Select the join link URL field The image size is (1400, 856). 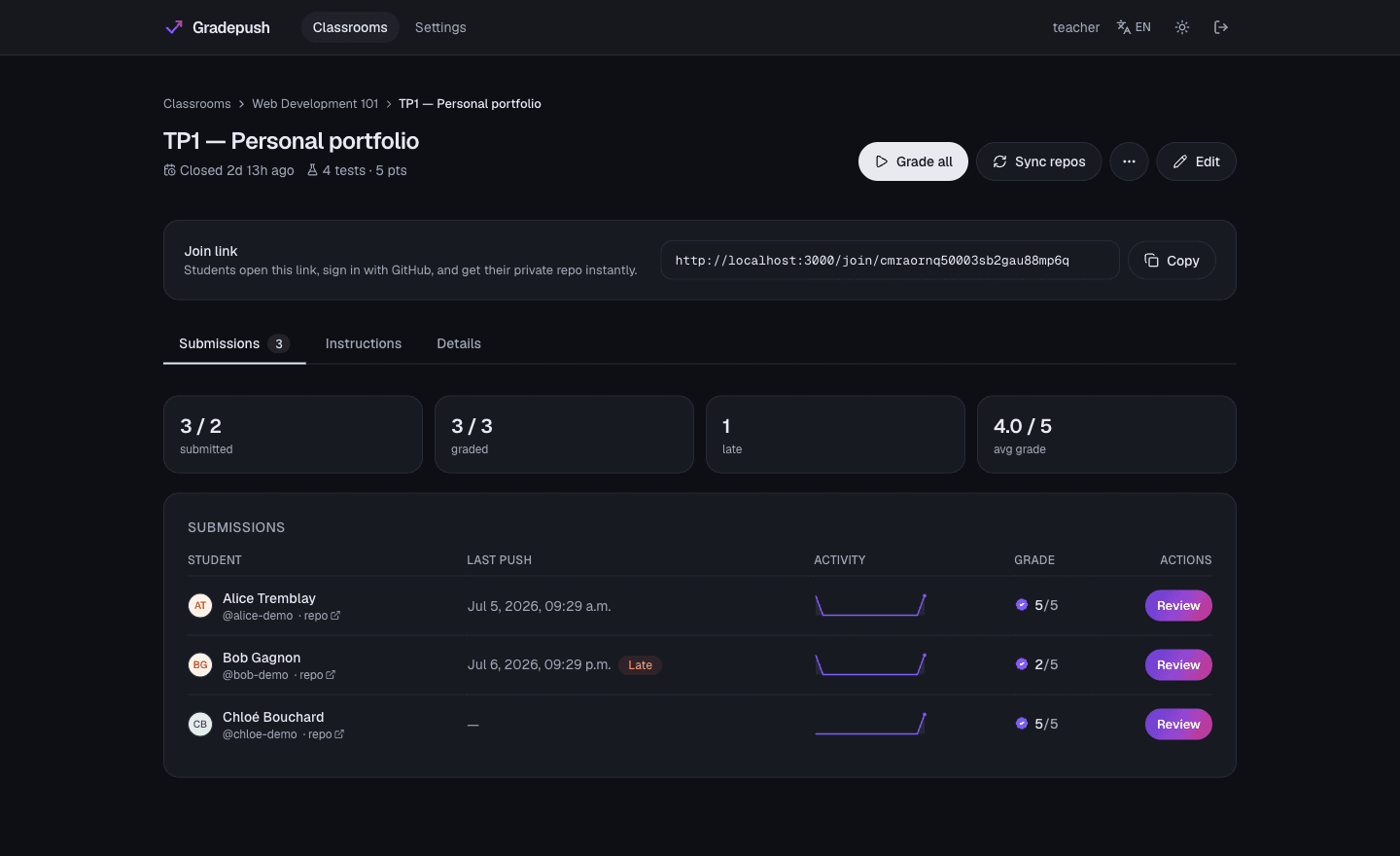click(x=890, y=260)
